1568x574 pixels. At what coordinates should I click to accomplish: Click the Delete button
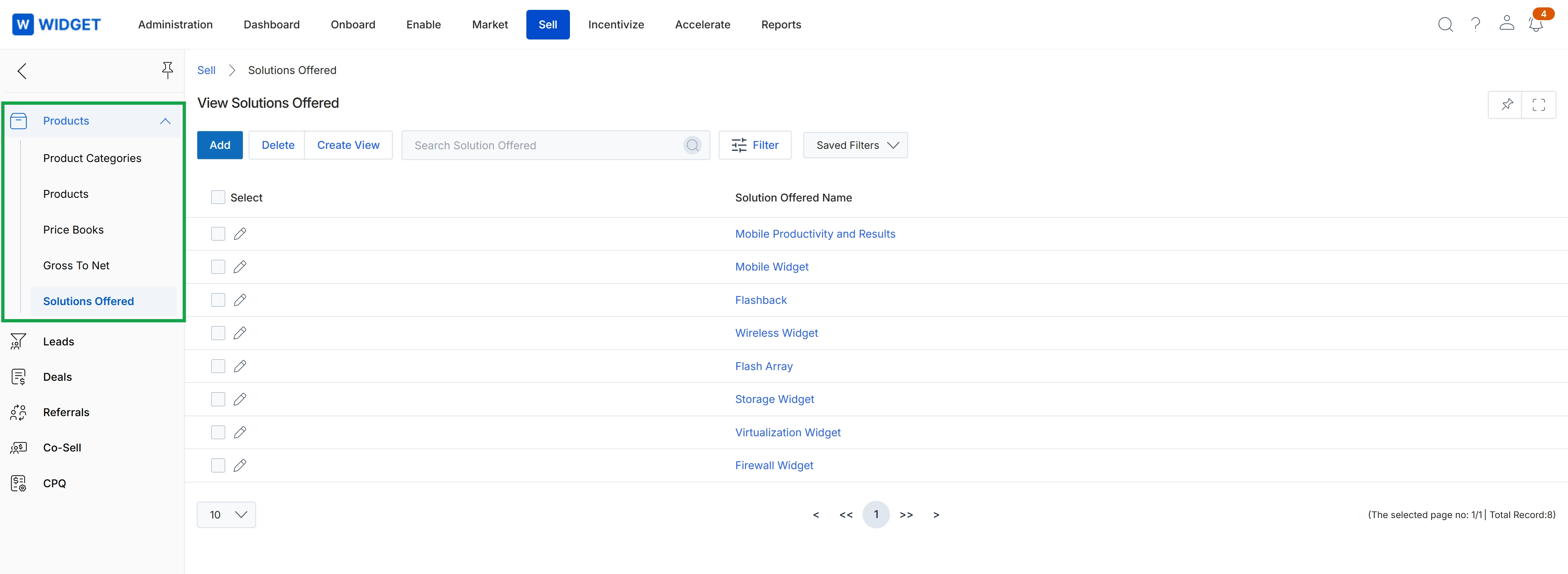[x=278, y=145]
